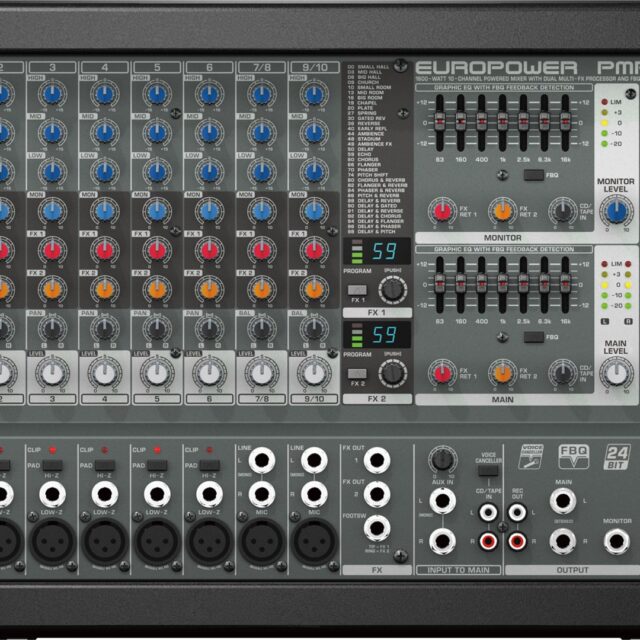Click the channel 6 FX 2 orange knob
This screenshot has height=640, width=640.
(208, 287)
